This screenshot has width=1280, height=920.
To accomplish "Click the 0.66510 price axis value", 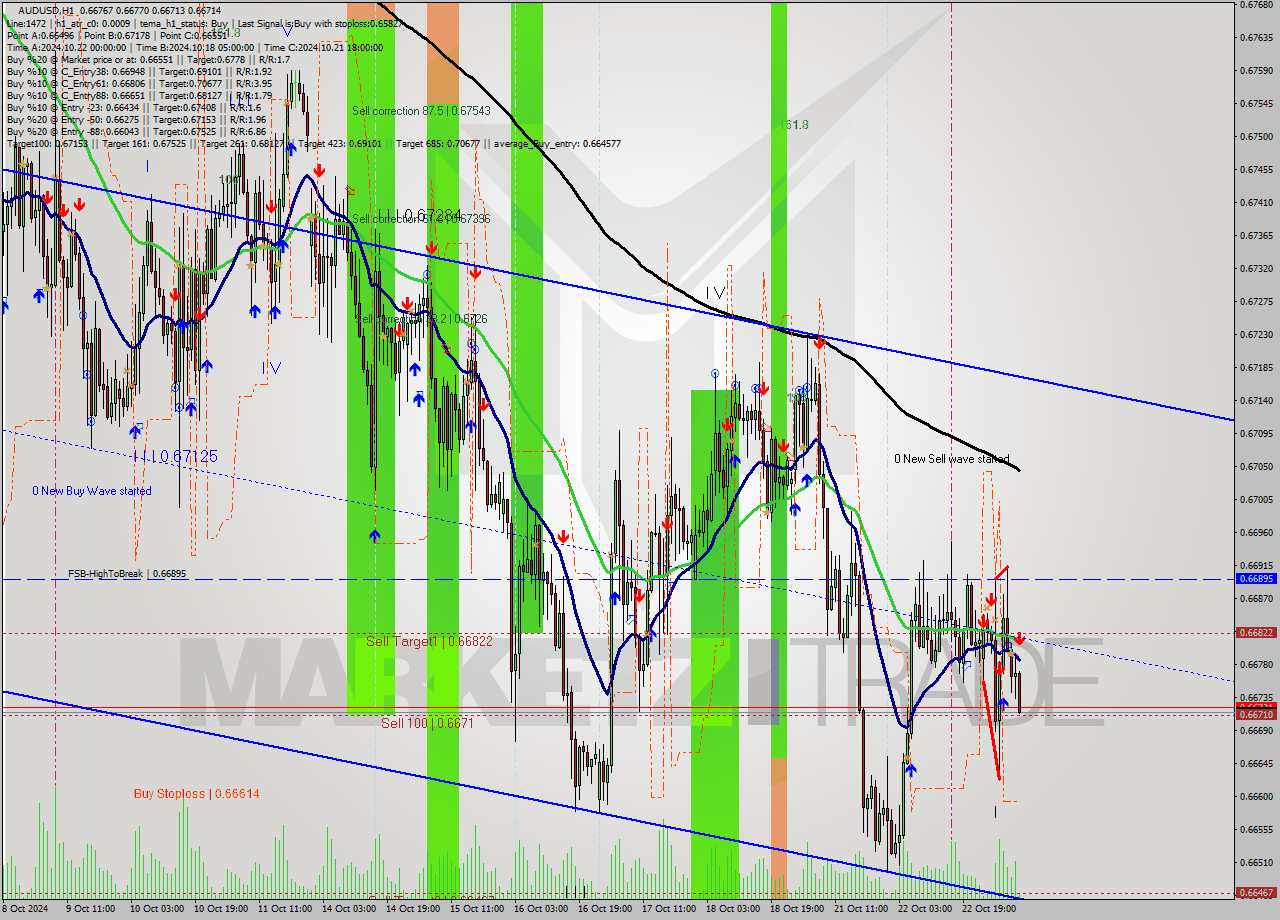I will tap(1256, 862).
